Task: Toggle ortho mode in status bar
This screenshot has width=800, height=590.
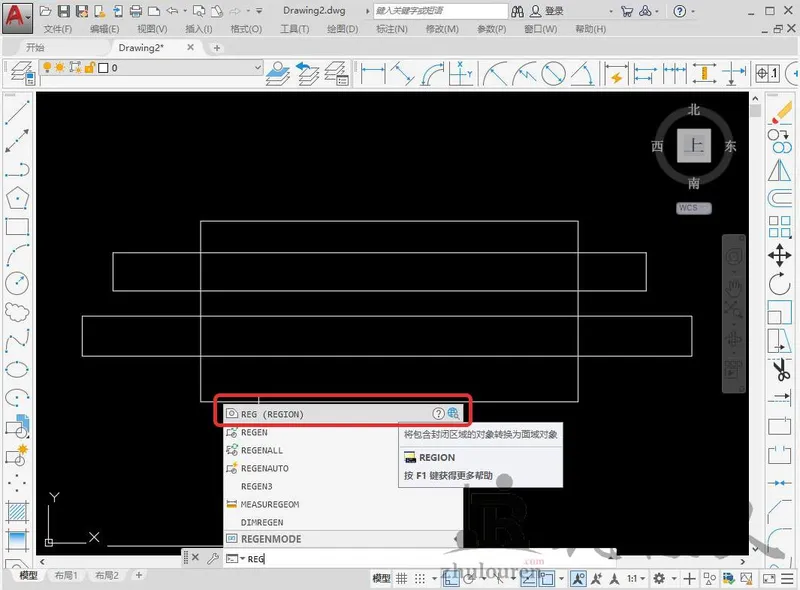Action: (449, 578)
